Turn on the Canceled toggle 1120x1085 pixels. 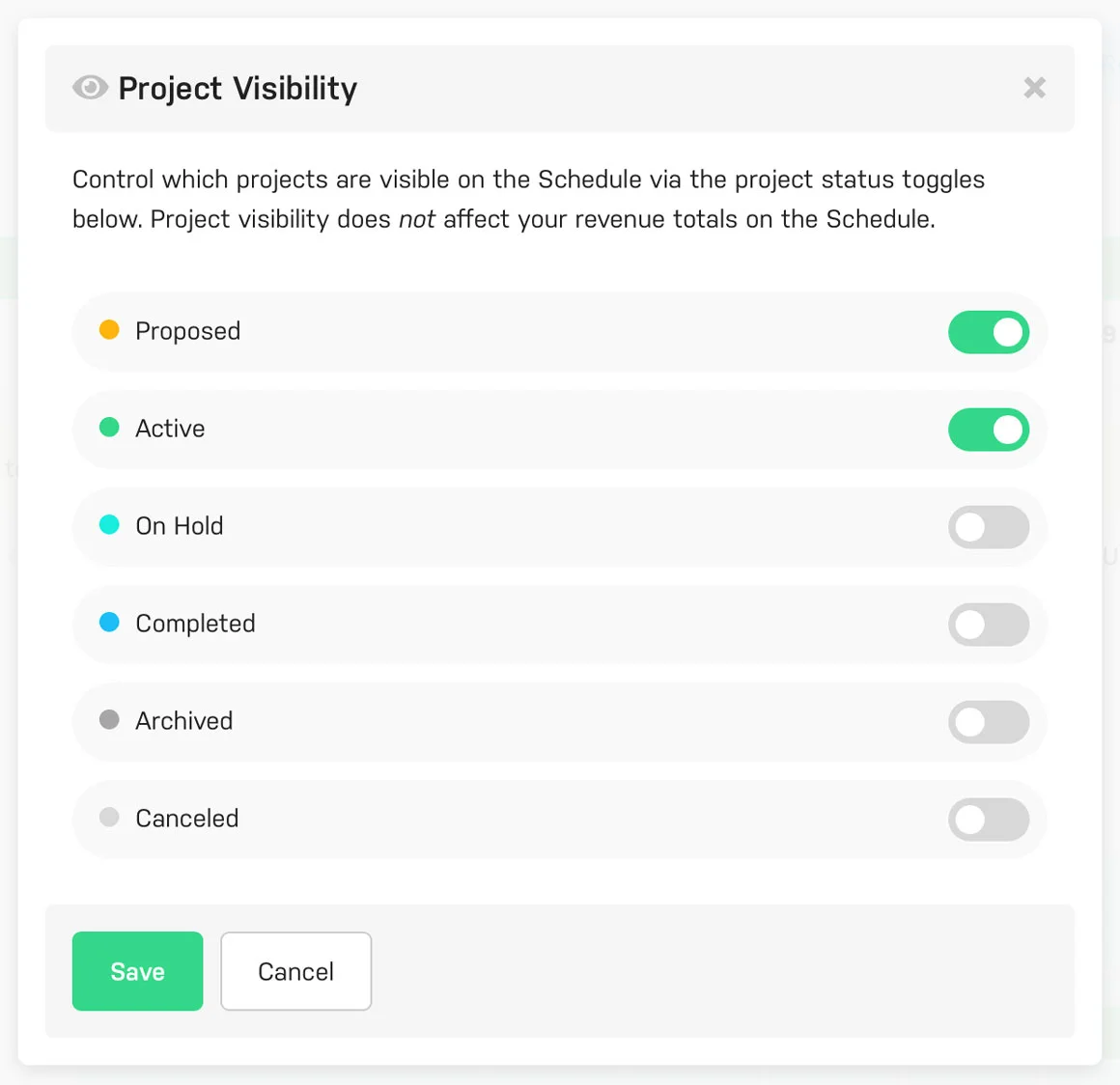click(989, 820)
